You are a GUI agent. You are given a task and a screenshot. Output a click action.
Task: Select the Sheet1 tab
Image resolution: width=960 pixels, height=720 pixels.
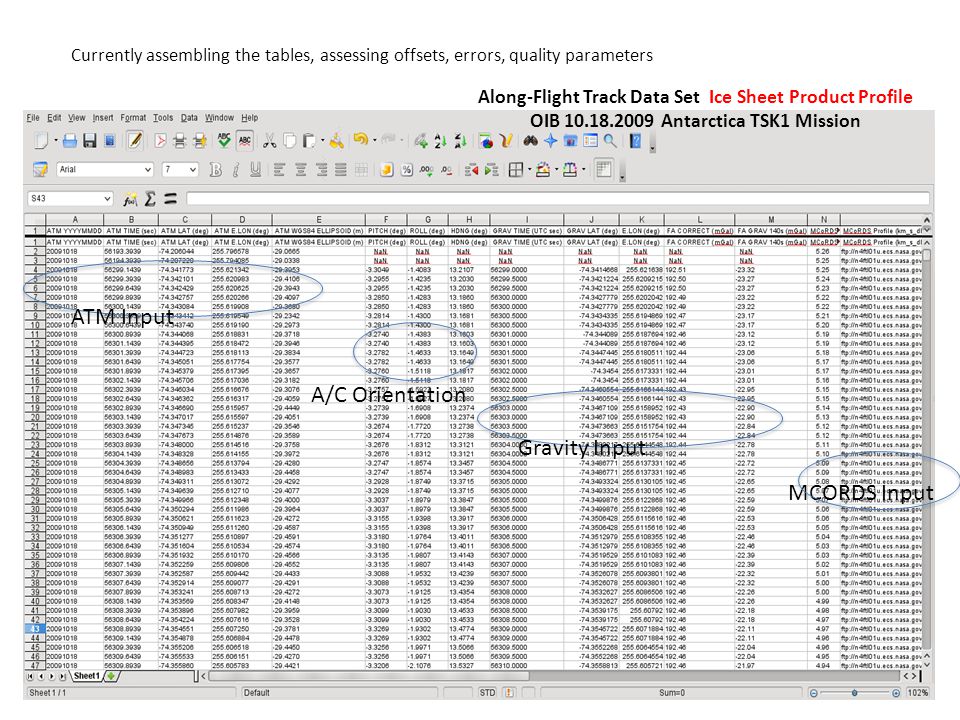(86, 676)
